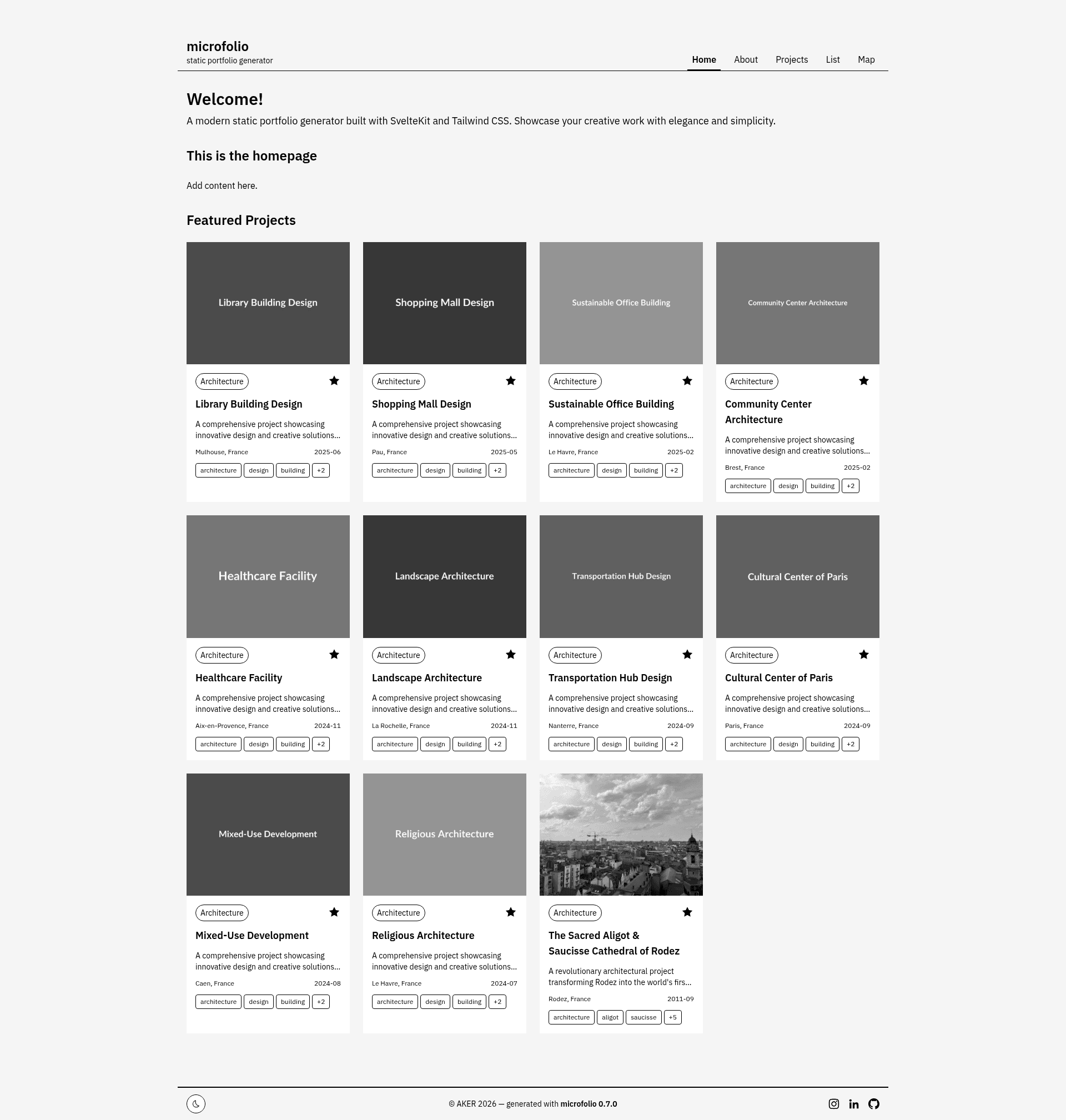Click star icon on Community Center Architecture card

864,381
